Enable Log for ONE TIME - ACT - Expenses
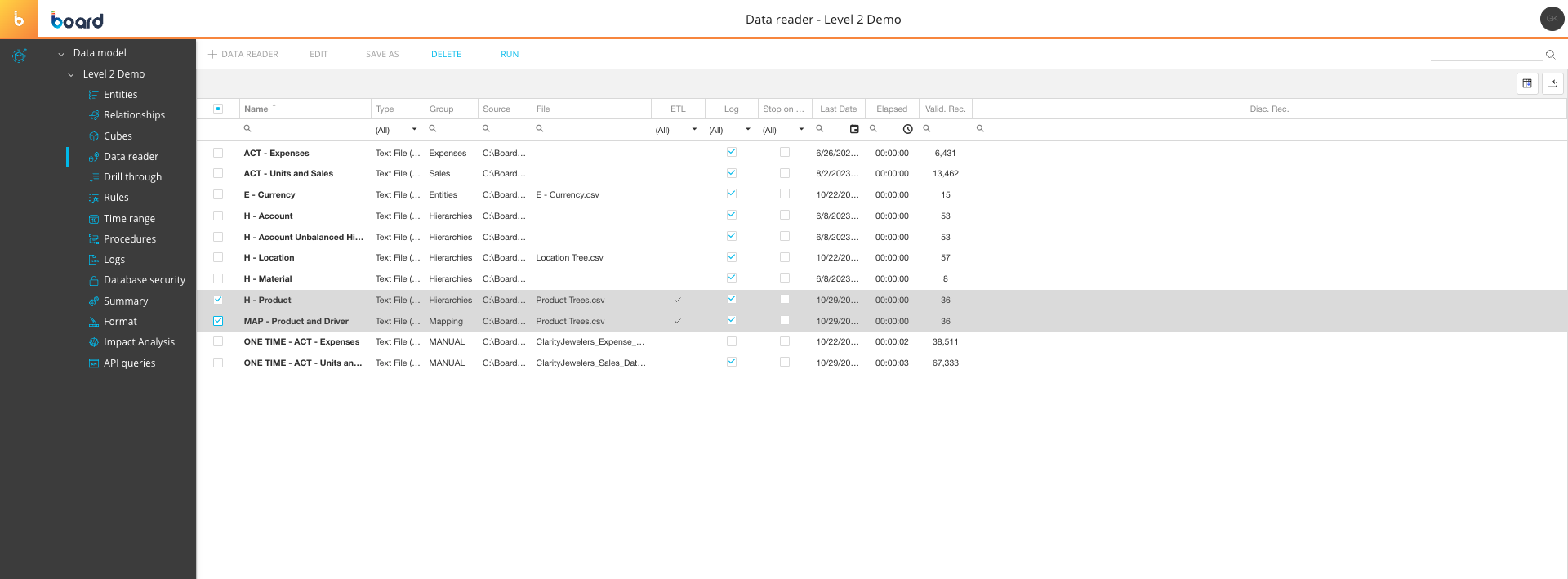1568x579 pixels. 732,341
